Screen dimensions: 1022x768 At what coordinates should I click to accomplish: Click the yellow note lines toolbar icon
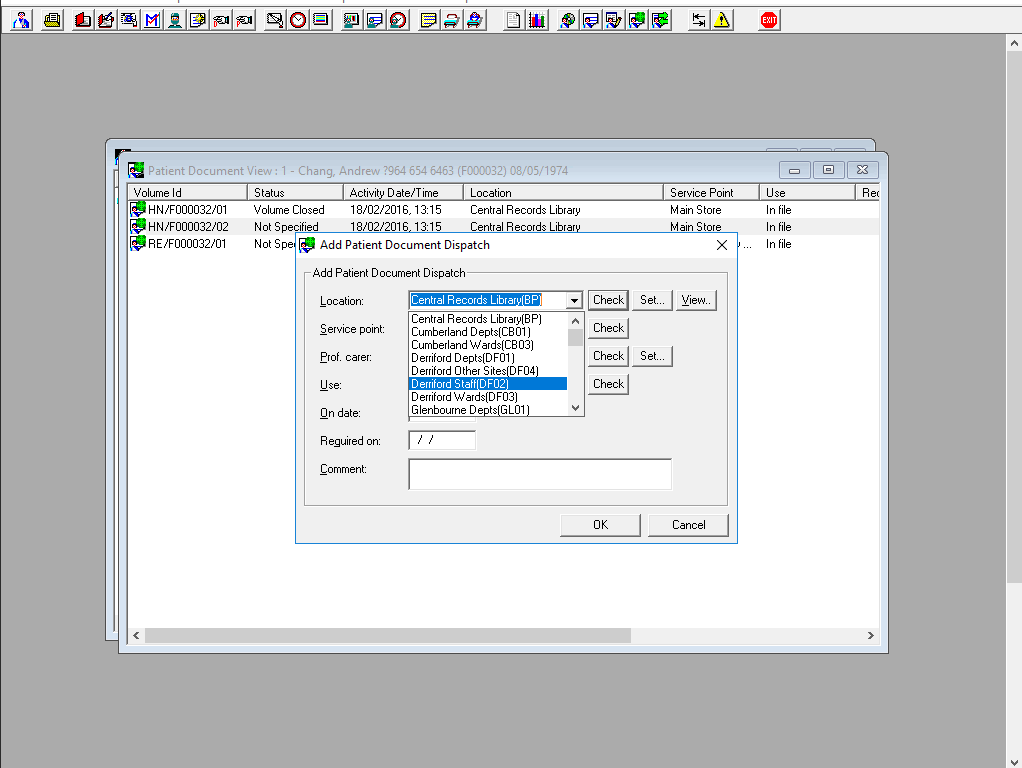coord(428,20)
